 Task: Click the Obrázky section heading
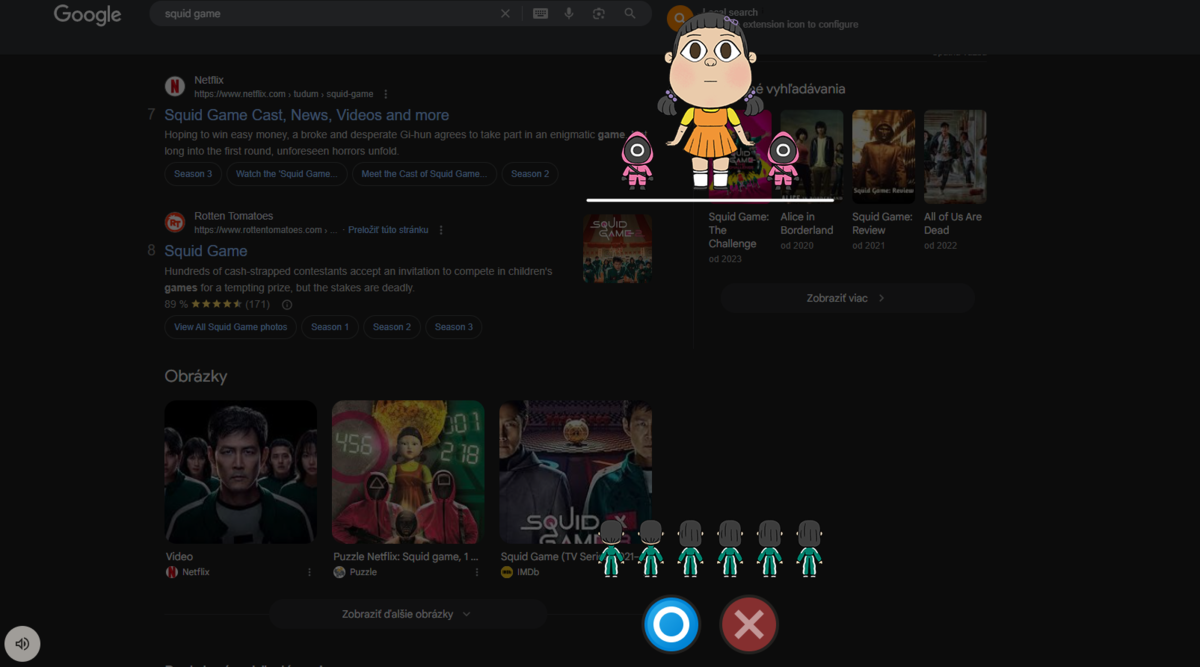(x=196, y=376)
